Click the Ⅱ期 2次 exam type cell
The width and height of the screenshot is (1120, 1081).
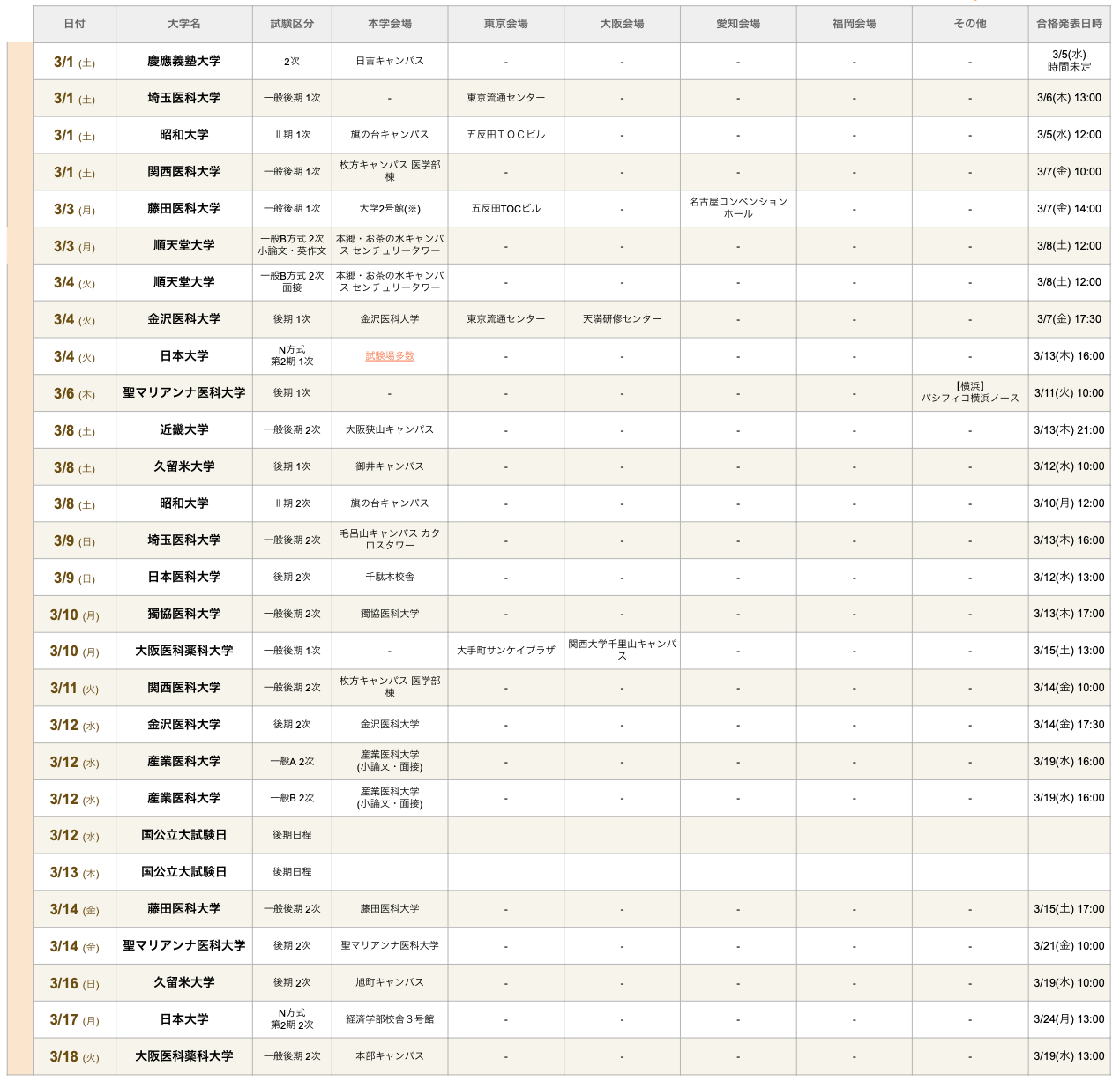pyautogui.click(x=292, y=503)
